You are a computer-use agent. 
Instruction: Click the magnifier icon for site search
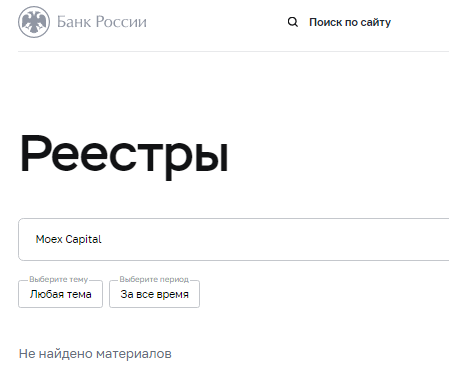[293, 22]
